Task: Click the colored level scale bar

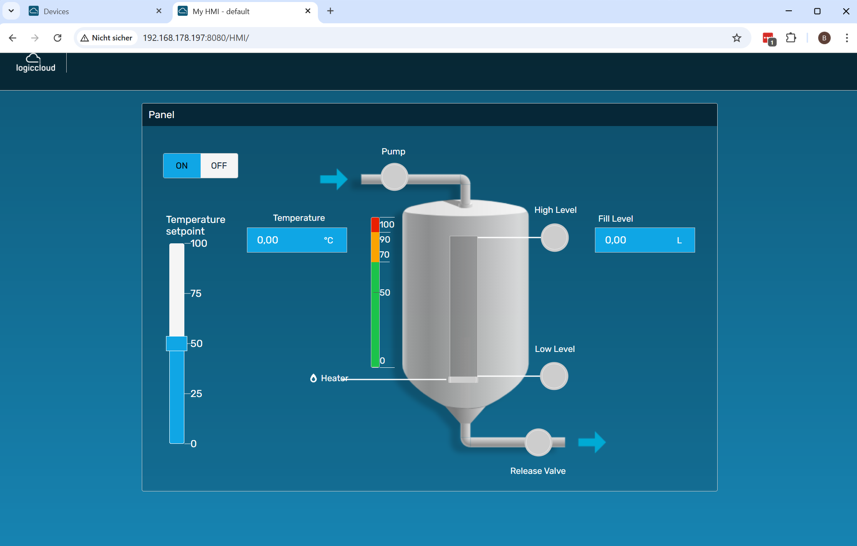Action: (375, 292)
